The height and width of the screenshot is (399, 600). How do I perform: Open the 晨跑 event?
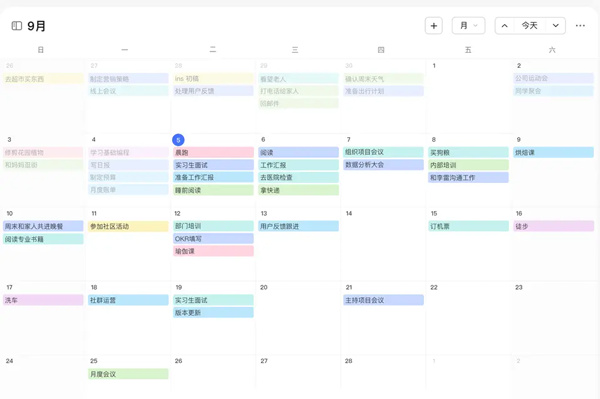[213, 152]
